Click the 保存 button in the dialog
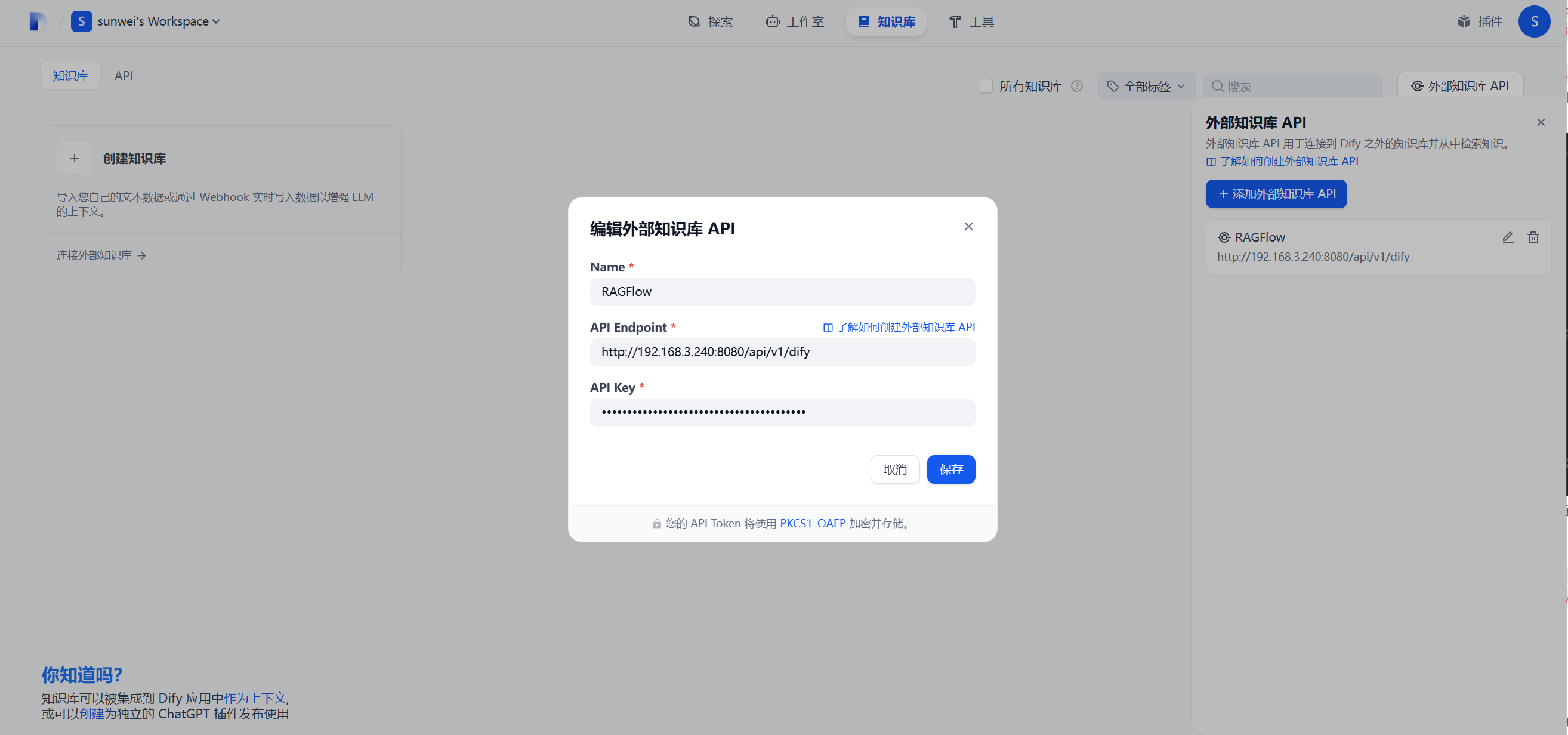The image size is (1568, 735). (951, 469)
